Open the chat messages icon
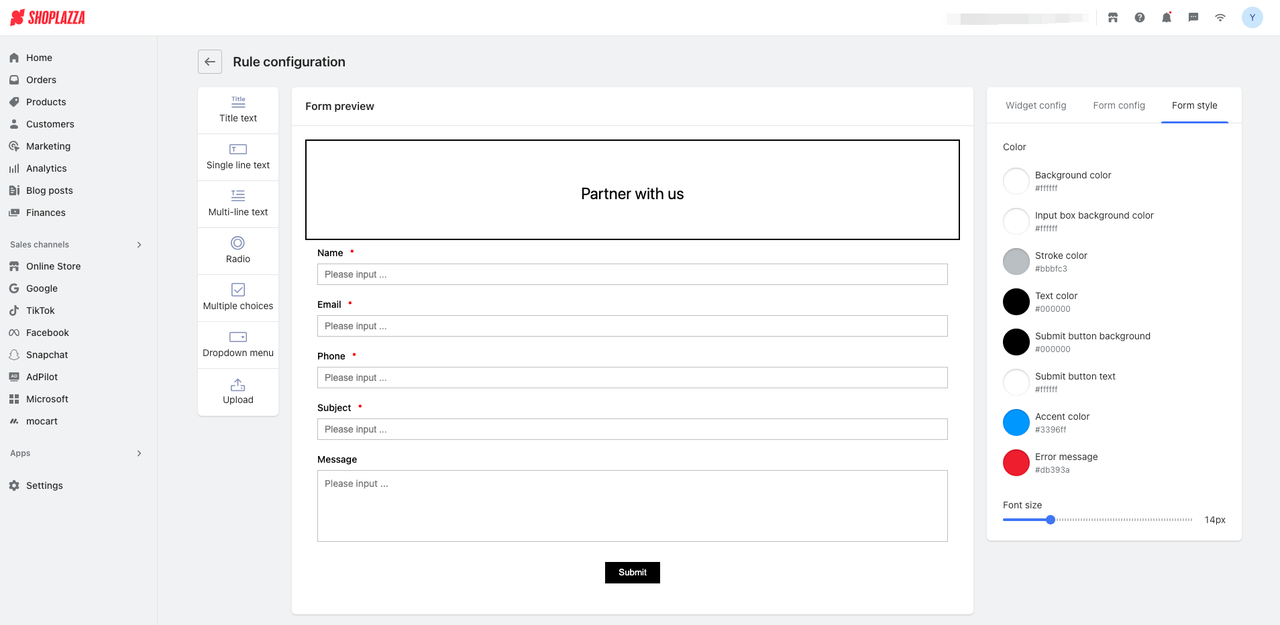 [x=1193, y=18]
